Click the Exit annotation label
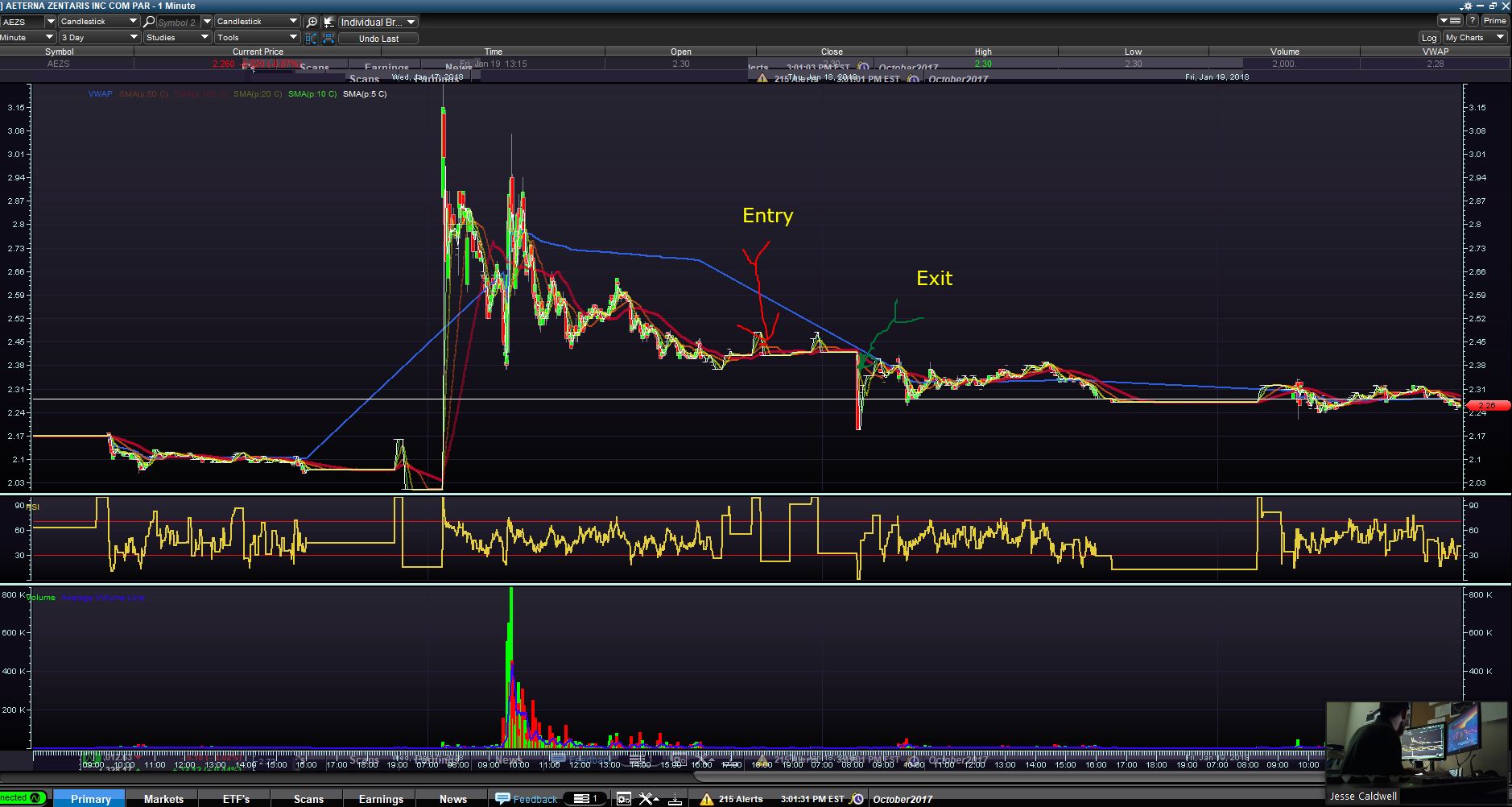Screen dimensions: 1512x807 (934, 279)
